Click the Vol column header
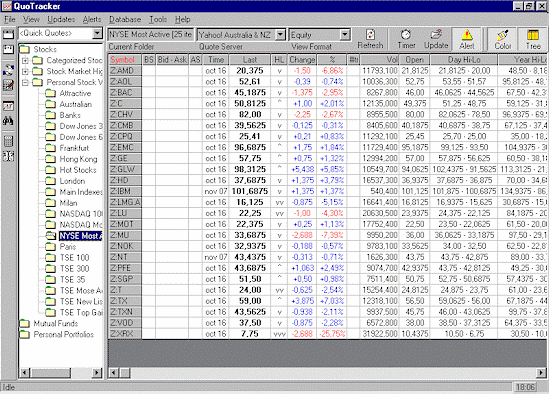The image size is (550, 394). (x=380, y=60)
